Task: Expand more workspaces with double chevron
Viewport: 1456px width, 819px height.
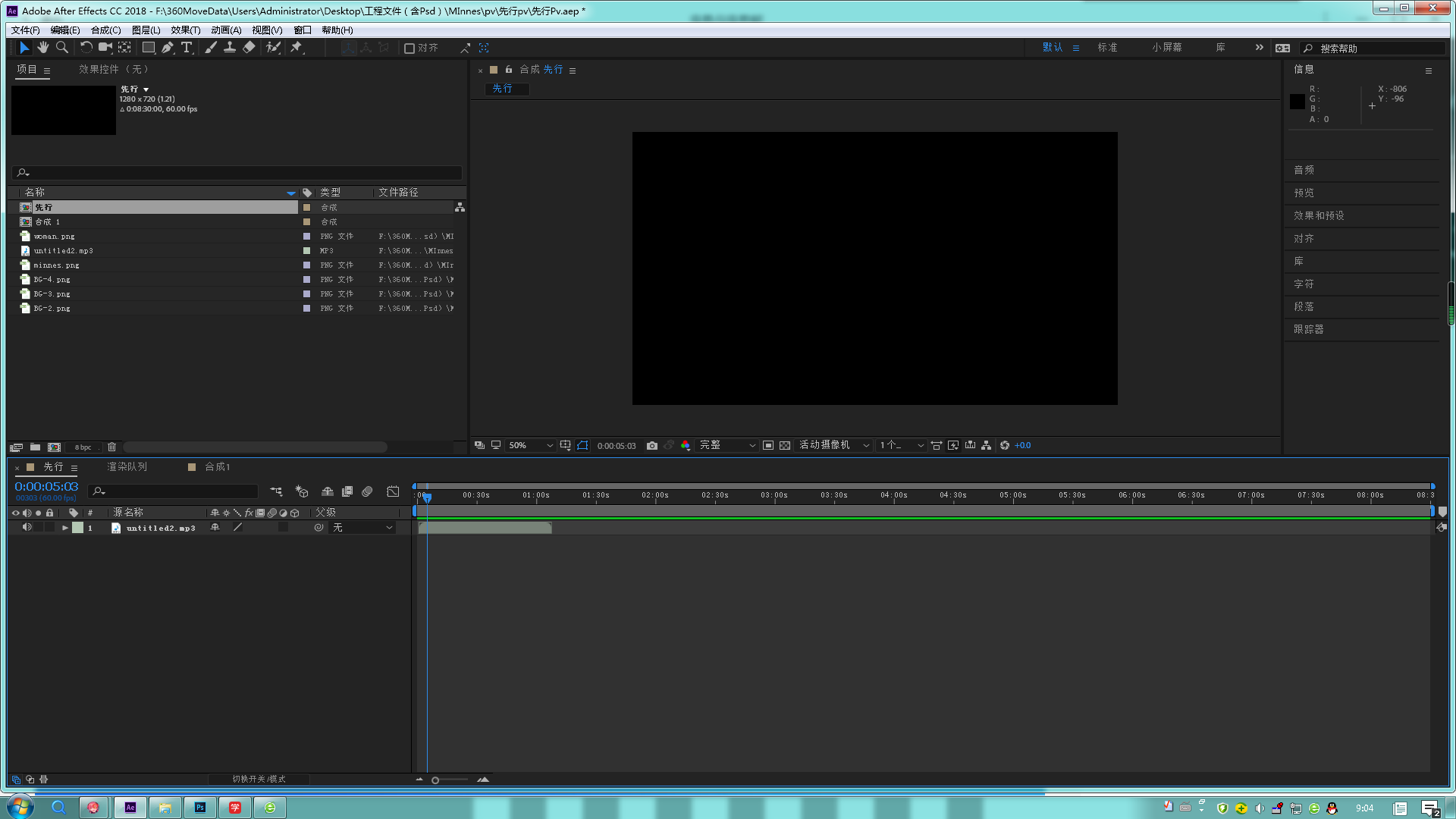Action: pyautogui.click(x=1259, y=47)
